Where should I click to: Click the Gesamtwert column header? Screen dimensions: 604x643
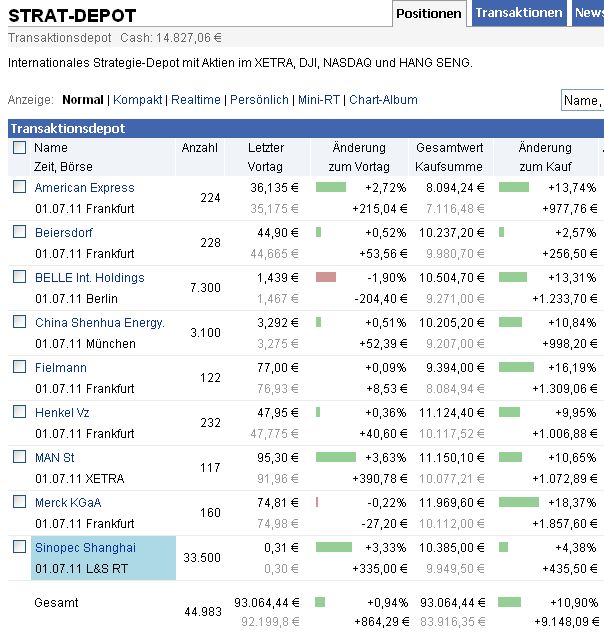click(450, 148)
